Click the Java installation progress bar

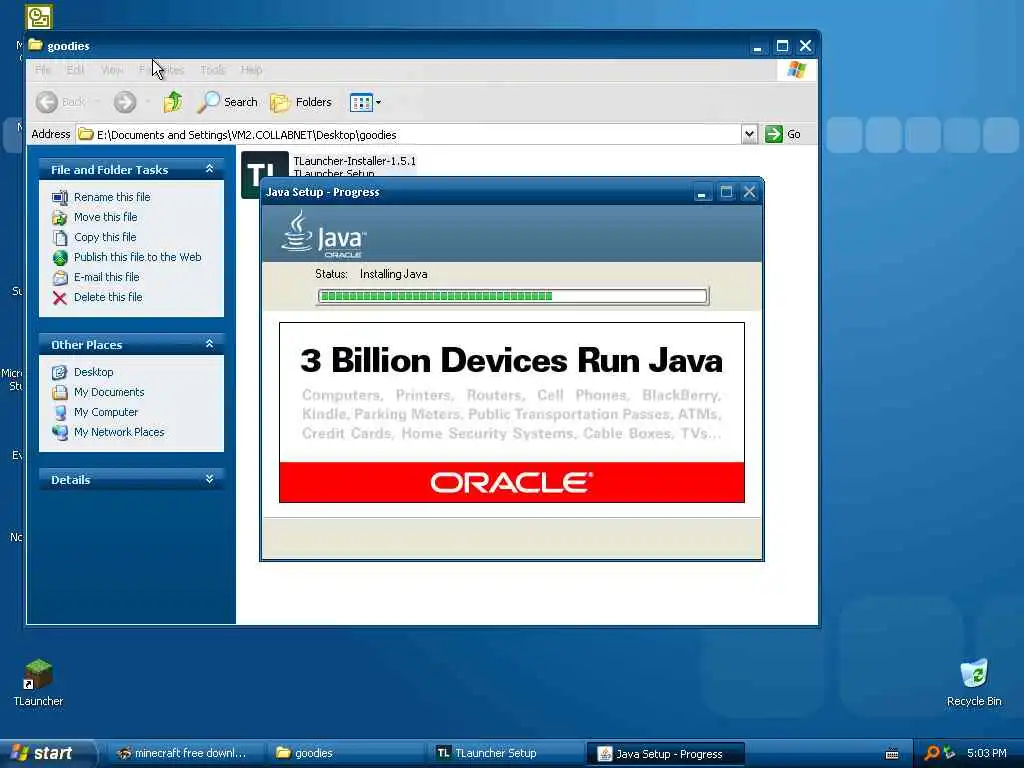point(512,296)
